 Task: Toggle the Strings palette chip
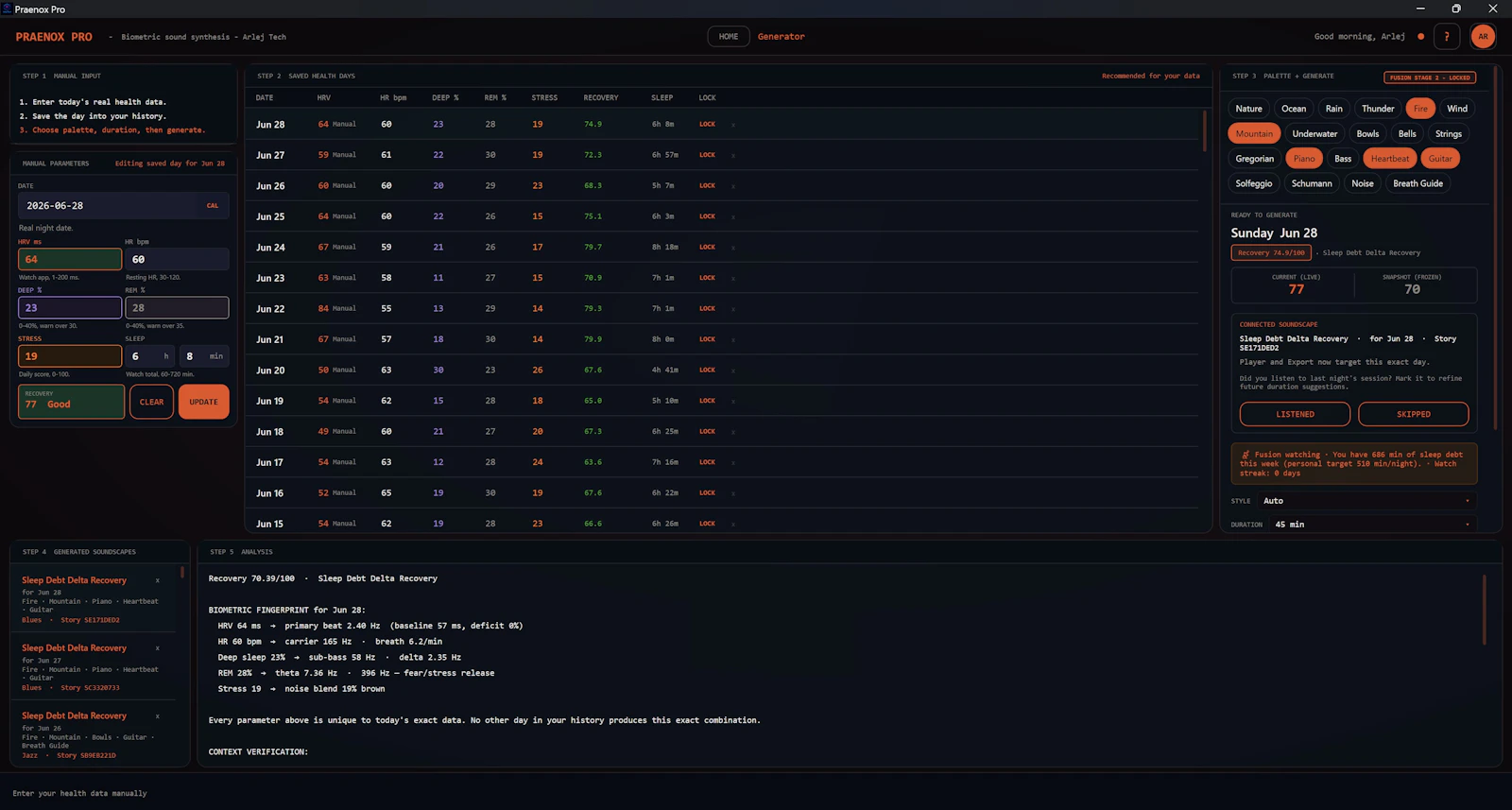[x=1449, y=134]
